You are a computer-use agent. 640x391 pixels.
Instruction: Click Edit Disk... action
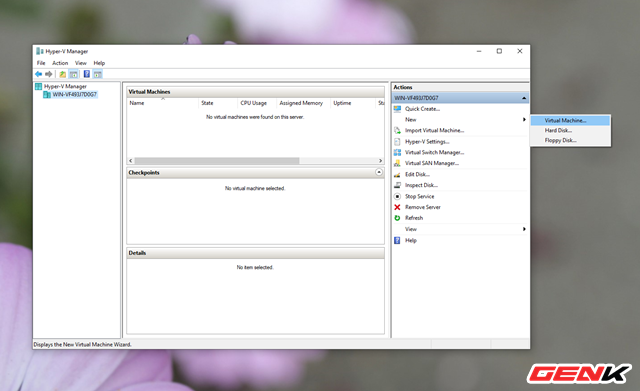[417, 174]
